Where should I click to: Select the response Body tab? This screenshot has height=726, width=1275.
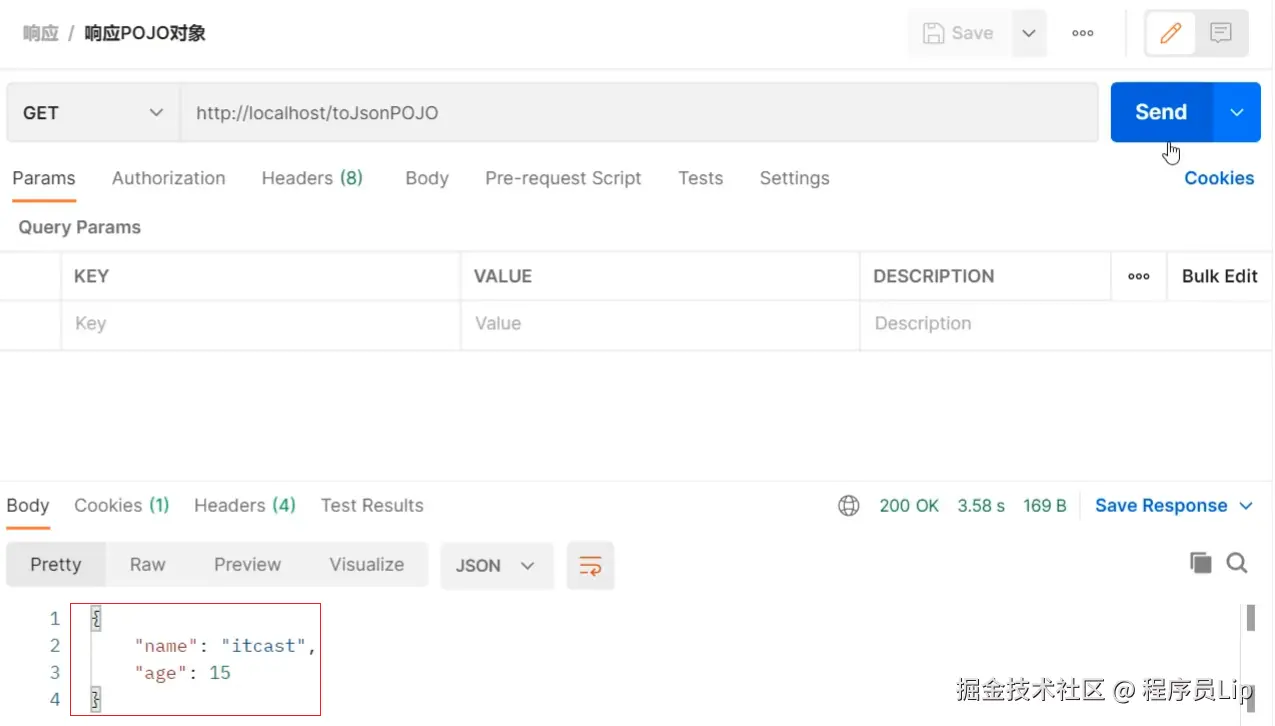[28, 506]
